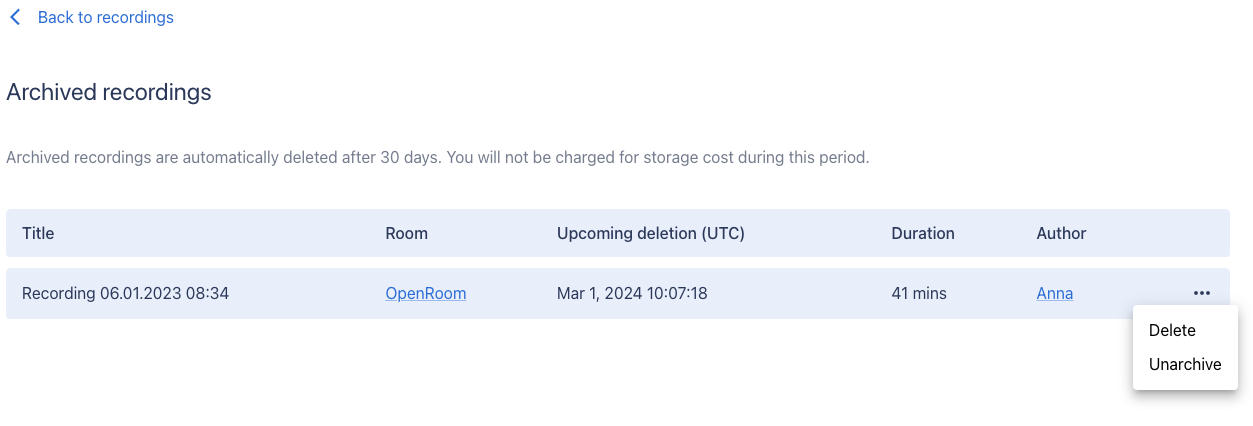Click the Author column header
This screenshot has width=1253, height=426.
tap(1061, 233)
